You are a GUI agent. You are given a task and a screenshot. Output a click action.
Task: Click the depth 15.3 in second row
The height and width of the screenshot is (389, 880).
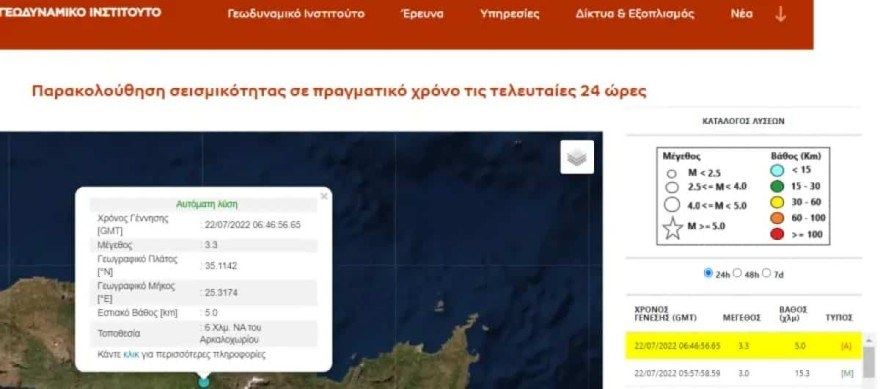[x=801, y=373]
